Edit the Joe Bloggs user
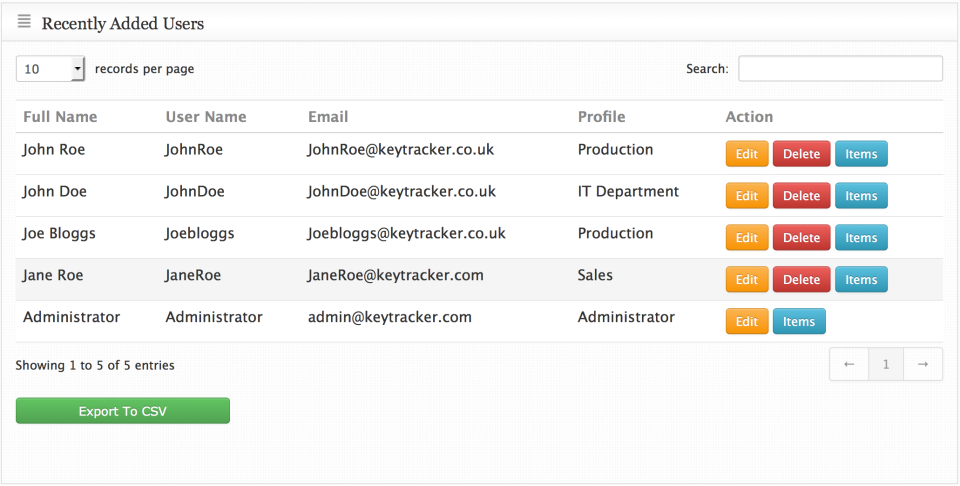The width and height of the screenshot is (960, 486). pyautogui.click(x=747, y=238)
